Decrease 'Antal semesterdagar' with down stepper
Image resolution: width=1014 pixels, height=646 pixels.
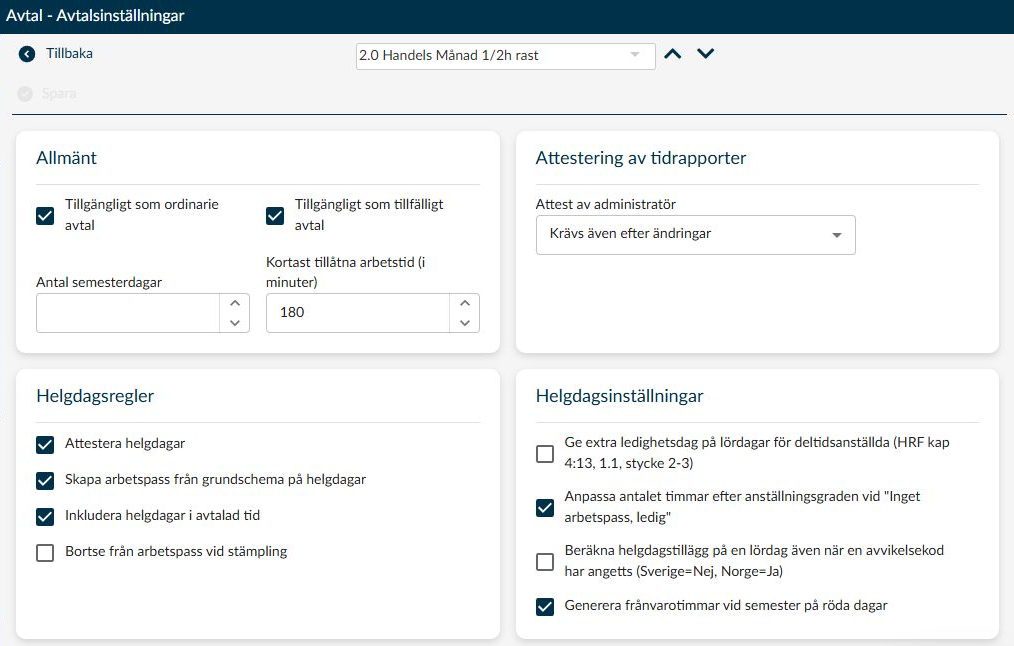[x=235, y=323]
